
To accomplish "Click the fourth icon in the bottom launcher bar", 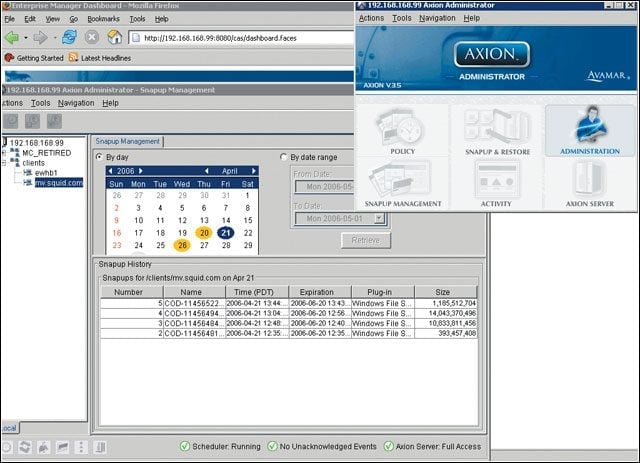I will [62, 447].
